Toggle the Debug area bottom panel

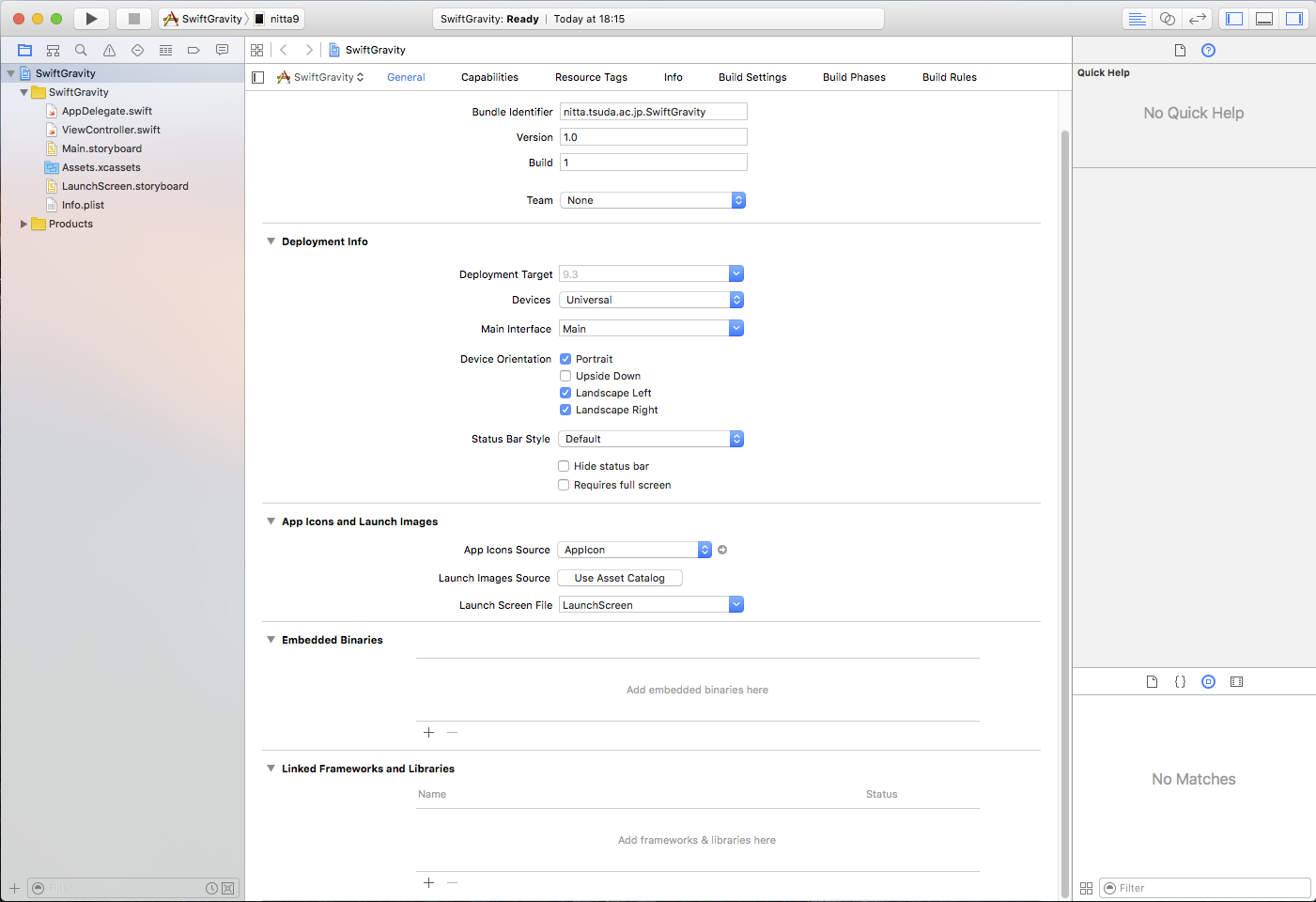(x=1264, y=19)
